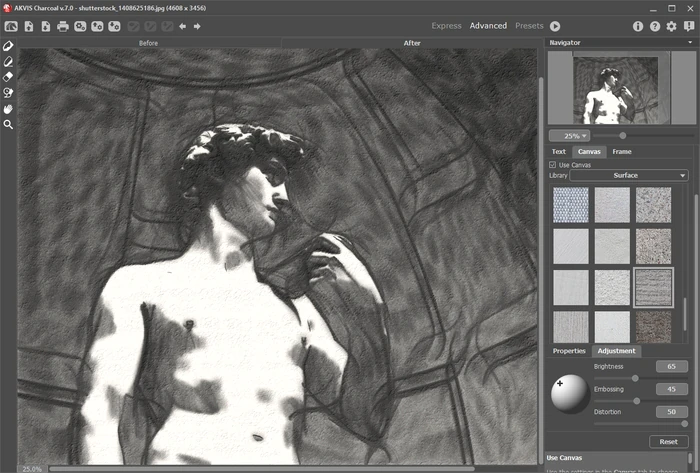Viewport: 700px width, 473px height.
Task: Switch to Advanced mode
Action: pyautogui.click(x=488, y=26)
